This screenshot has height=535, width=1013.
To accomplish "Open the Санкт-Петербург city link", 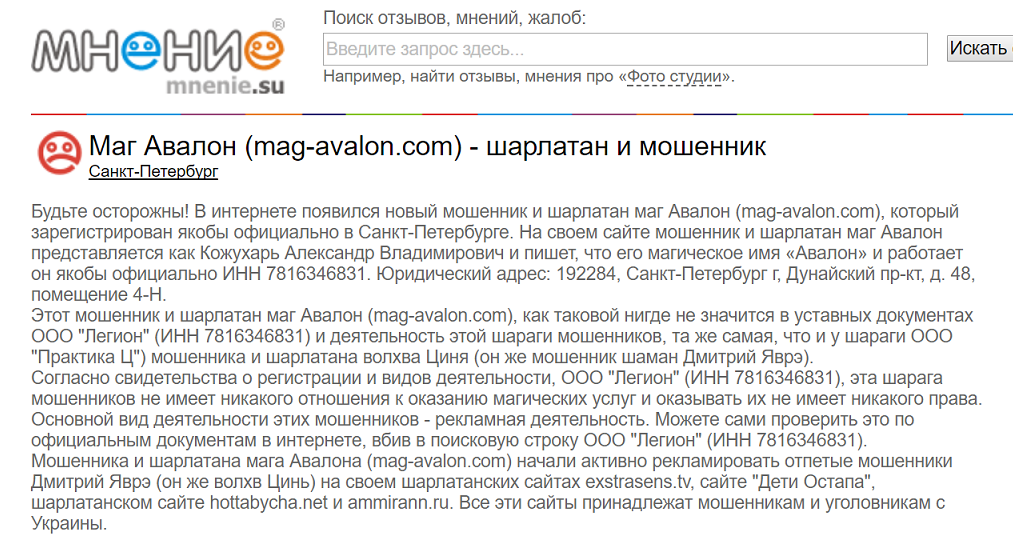I will point(153,171).
